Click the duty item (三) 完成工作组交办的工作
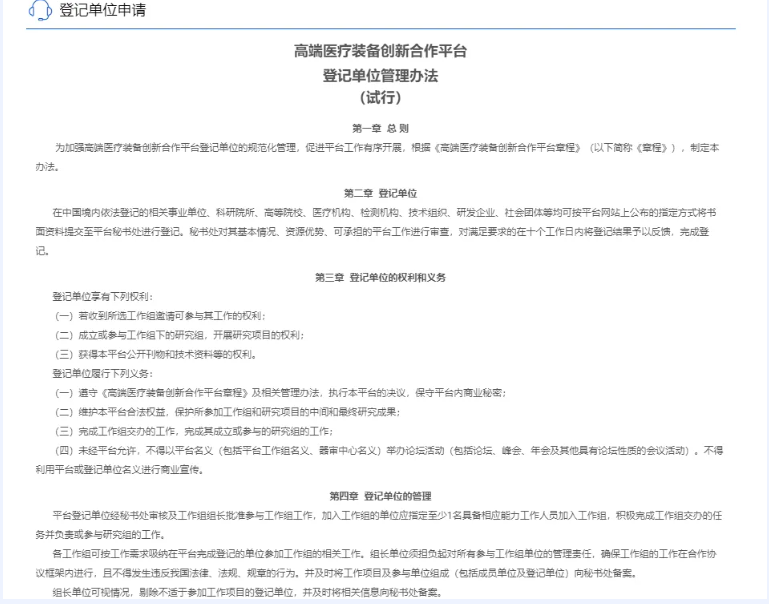The image size is (769, 604). click(193, 431)
